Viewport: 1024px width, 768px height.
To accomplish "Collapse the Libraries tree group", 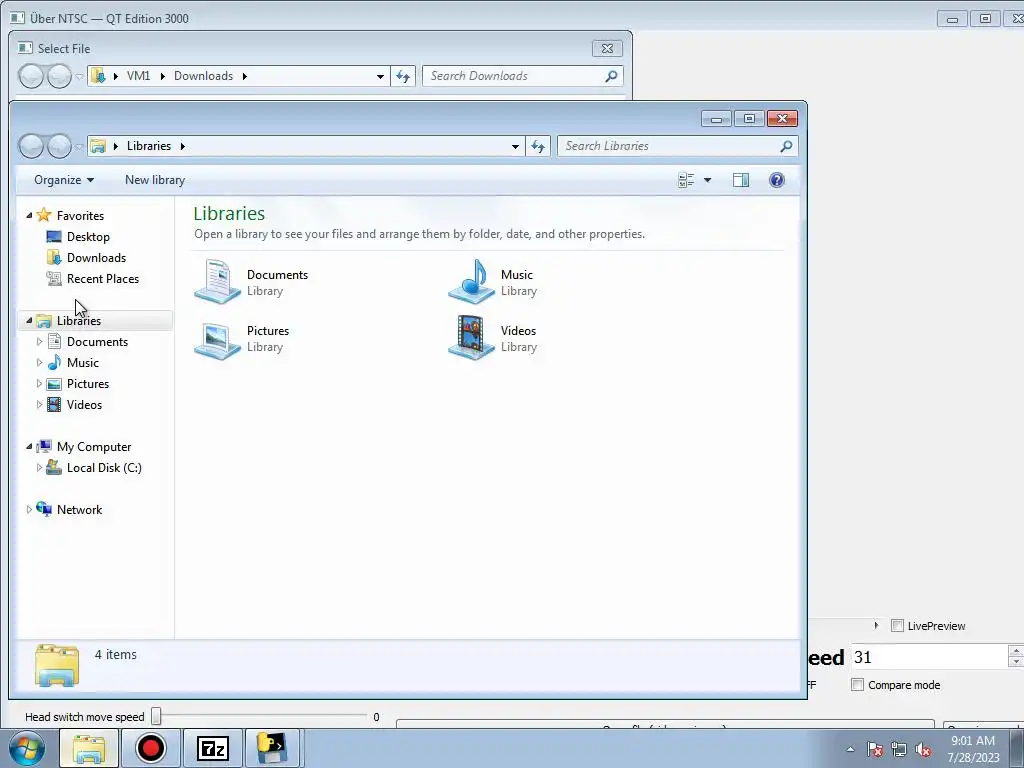I will [29, 321].
